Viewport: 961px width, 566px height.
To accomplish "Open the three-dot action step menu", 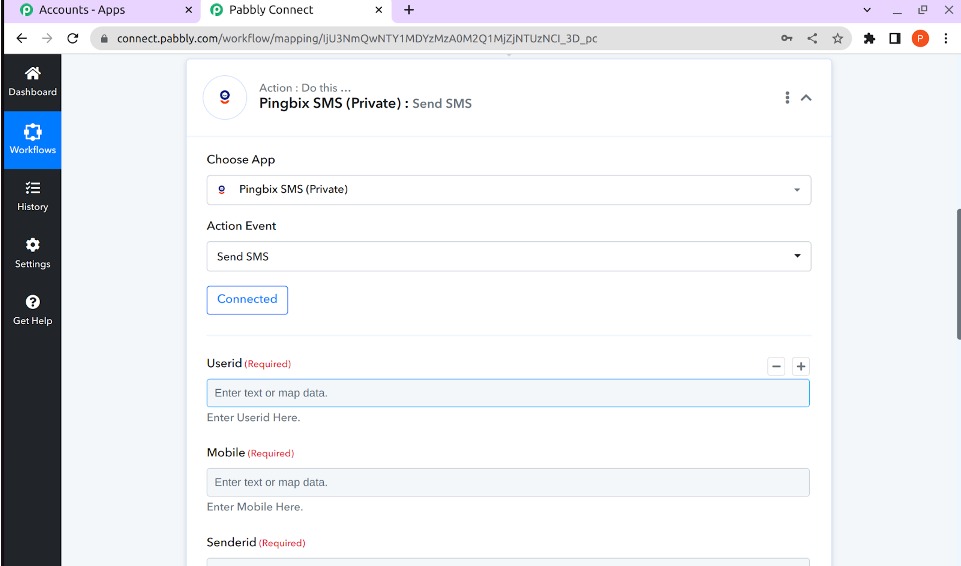I will tap(787, 98).
